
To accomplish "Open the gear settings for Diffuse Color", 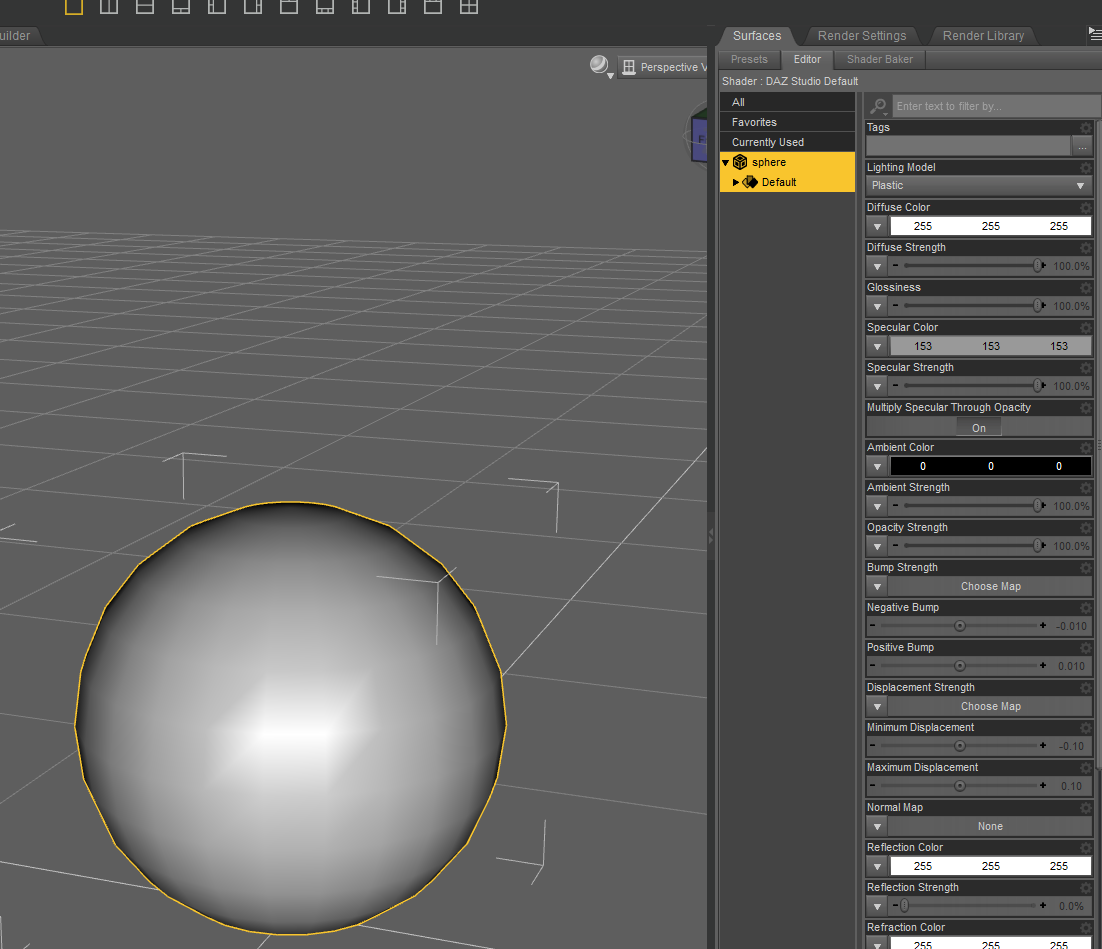I will [1085, 208].
